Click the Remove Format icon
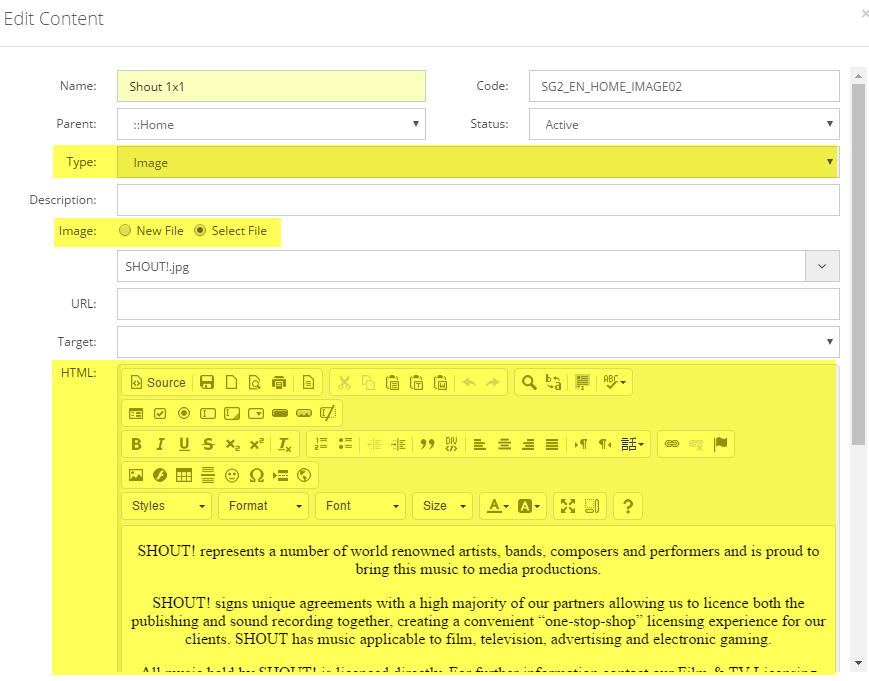Viewport: 869px width, 681px height. click(285, 444)
